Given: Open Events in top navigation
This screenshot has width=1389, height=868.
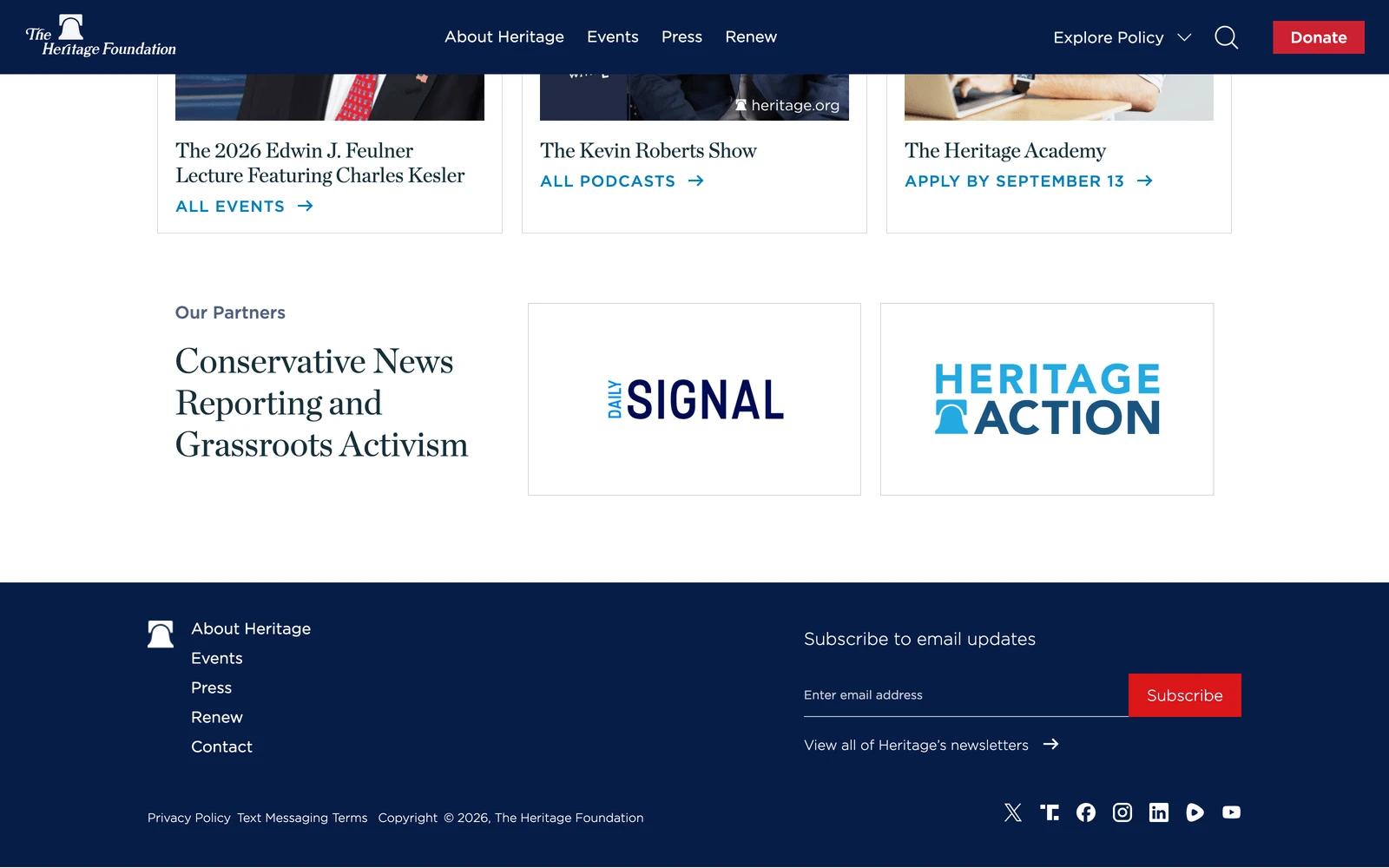Looking at the screenshot, I should coord(613,36).
